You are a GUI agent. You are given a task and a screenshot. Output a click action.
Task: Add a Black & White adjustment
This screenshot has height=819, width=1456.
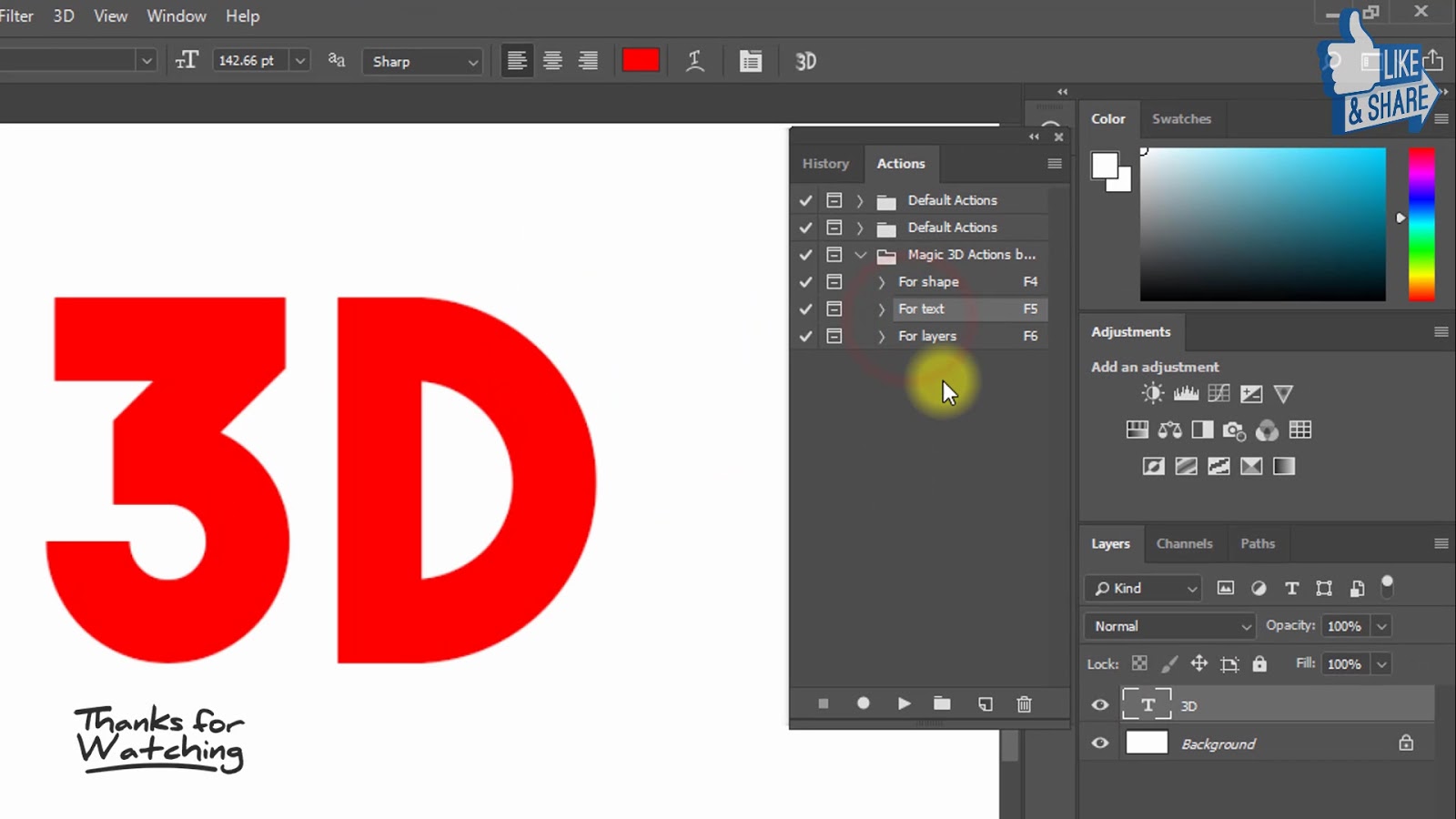click(x=1201, y=430)
